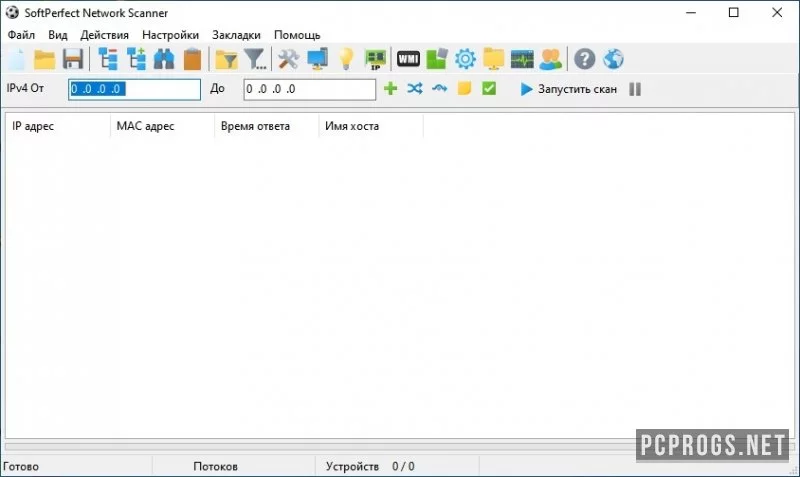This screenshot has width=800, height=477.
Task: Add IP range with green plus icon
Action: coord(390,88)
